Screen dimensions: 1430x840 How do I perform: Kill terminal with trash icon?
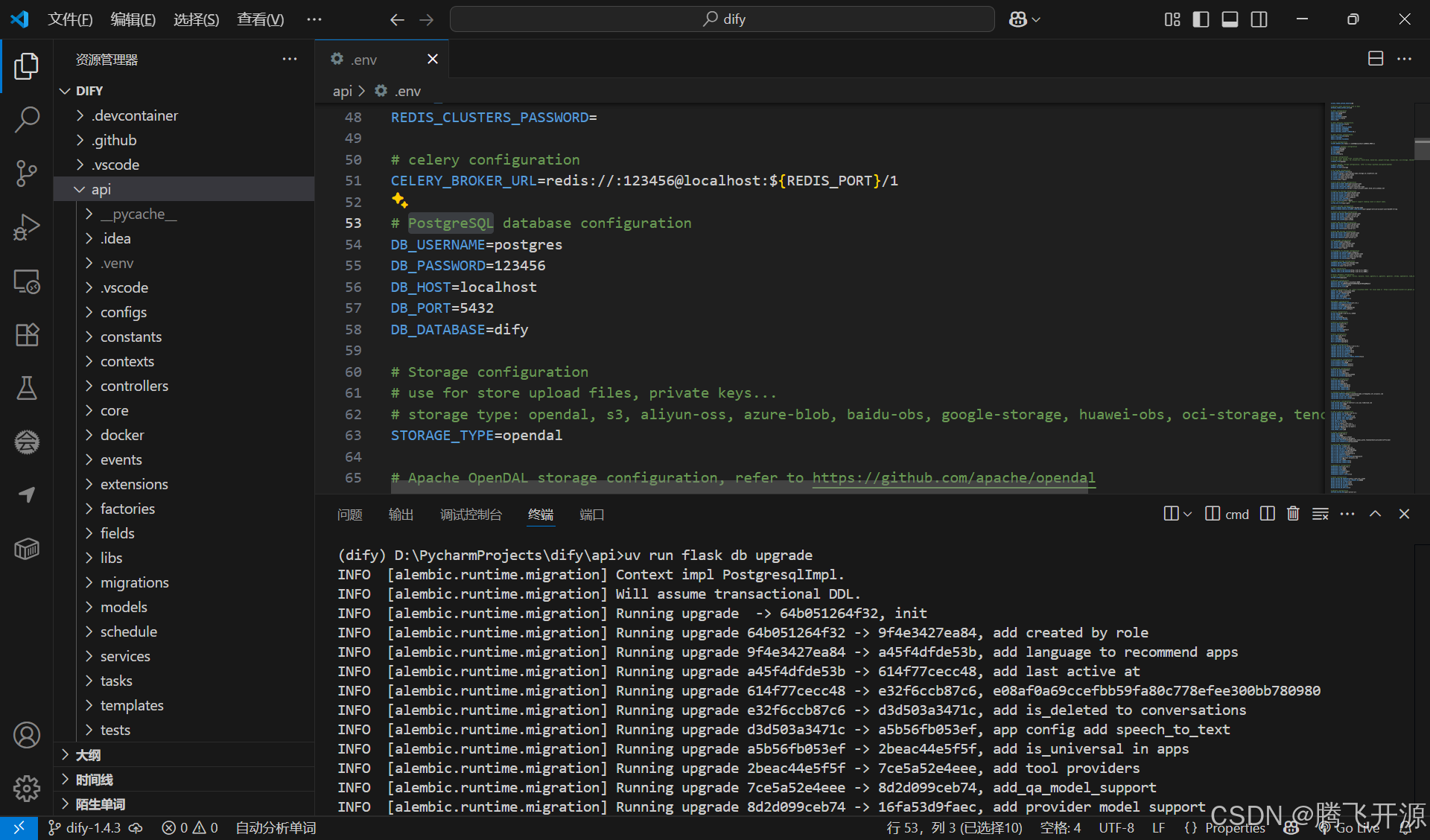pyautogui.click(x=1293, y=514)
